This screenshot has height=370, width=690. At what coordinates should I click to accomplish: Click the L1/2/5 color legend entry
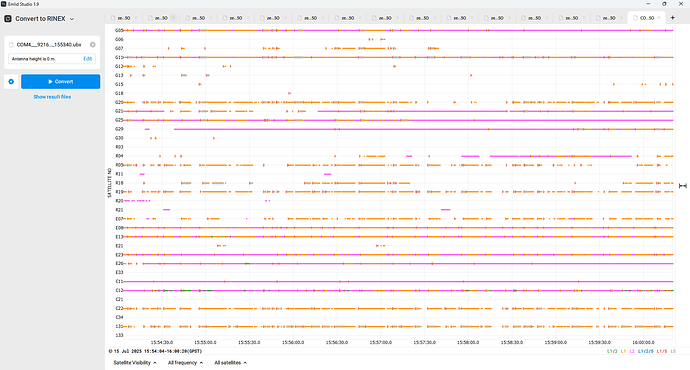point(646,351)
